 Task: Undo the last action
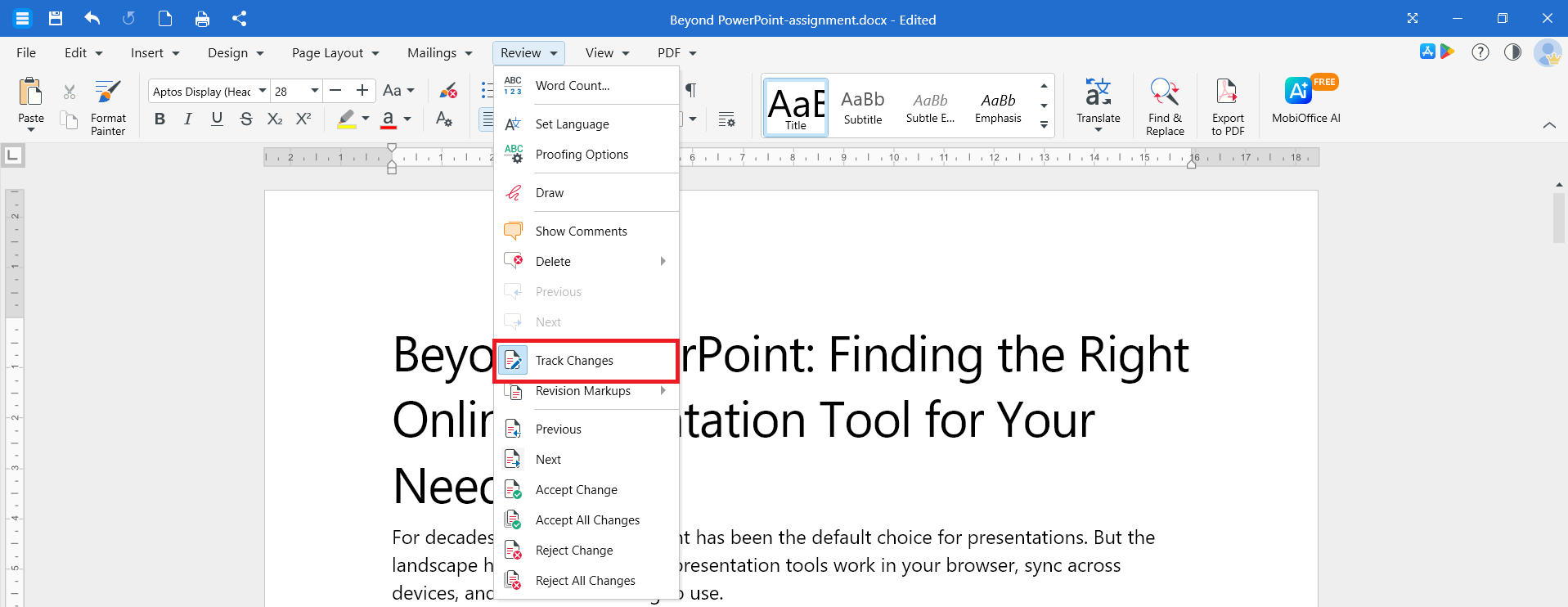(92, 19)
